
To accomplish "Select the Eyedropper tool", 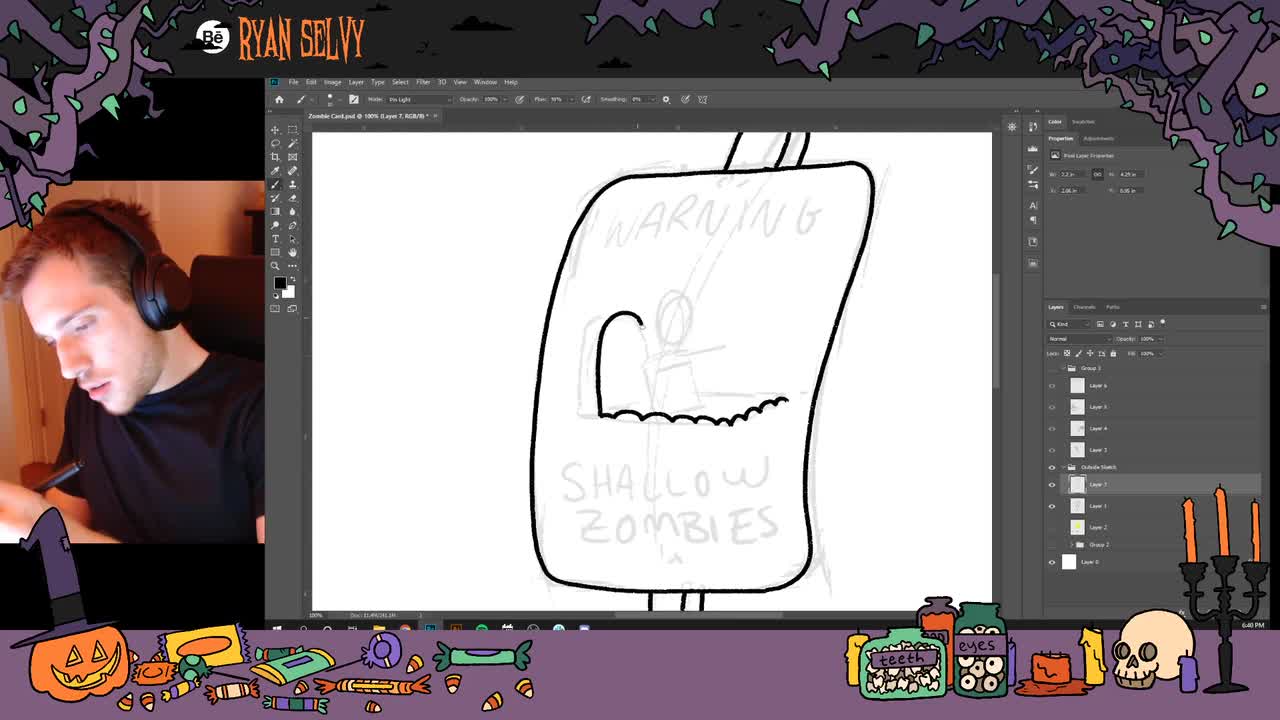I will click(x=275, y=170).
